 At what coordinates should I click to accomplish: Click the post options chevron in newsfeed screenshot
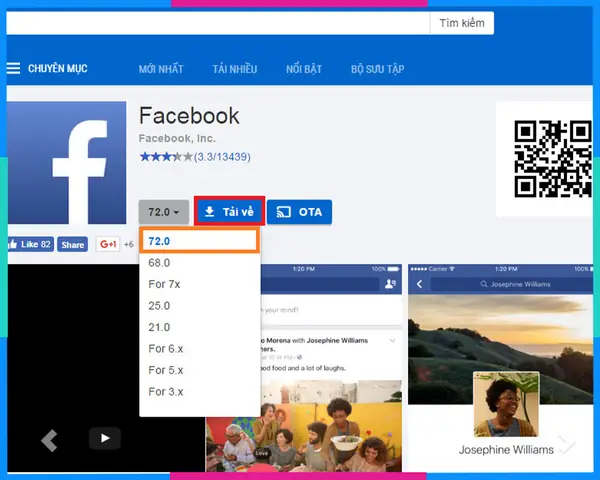pos(392,340)
